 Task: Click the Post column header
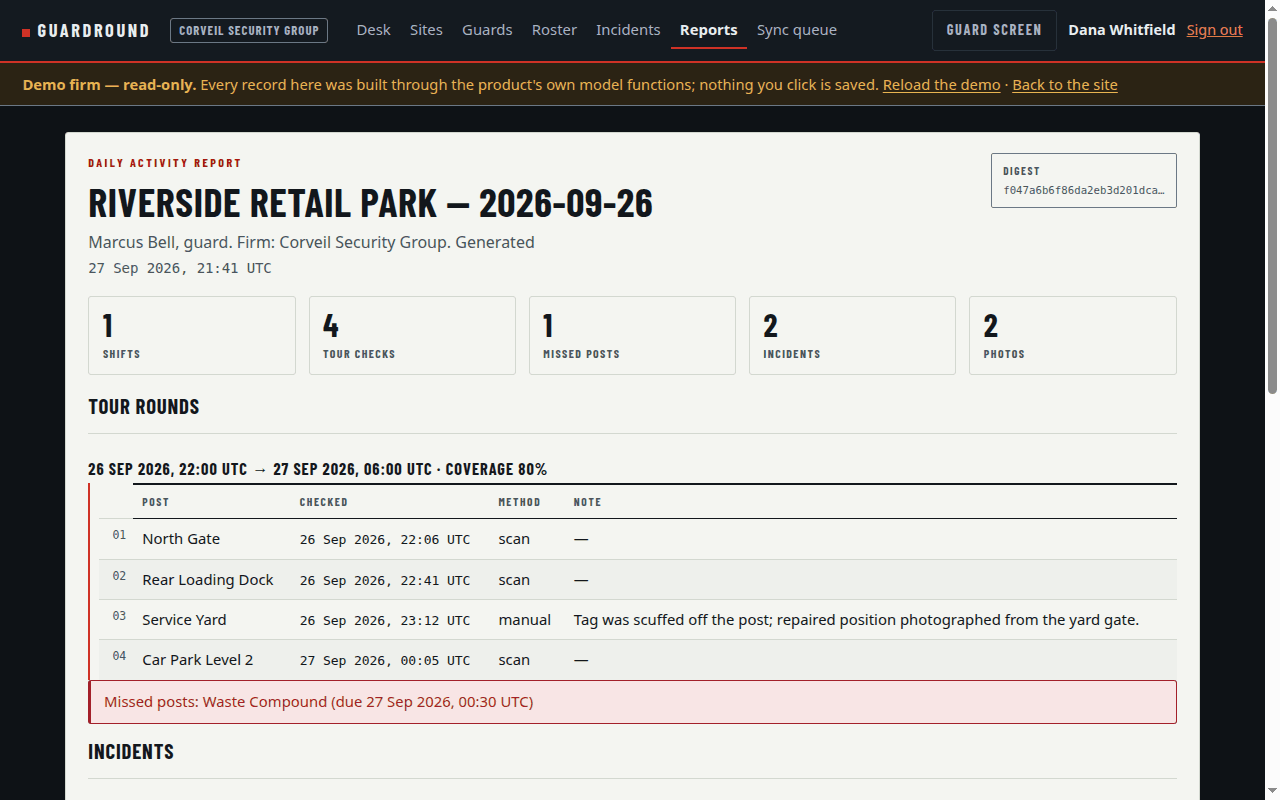click(x=156, y=502)
